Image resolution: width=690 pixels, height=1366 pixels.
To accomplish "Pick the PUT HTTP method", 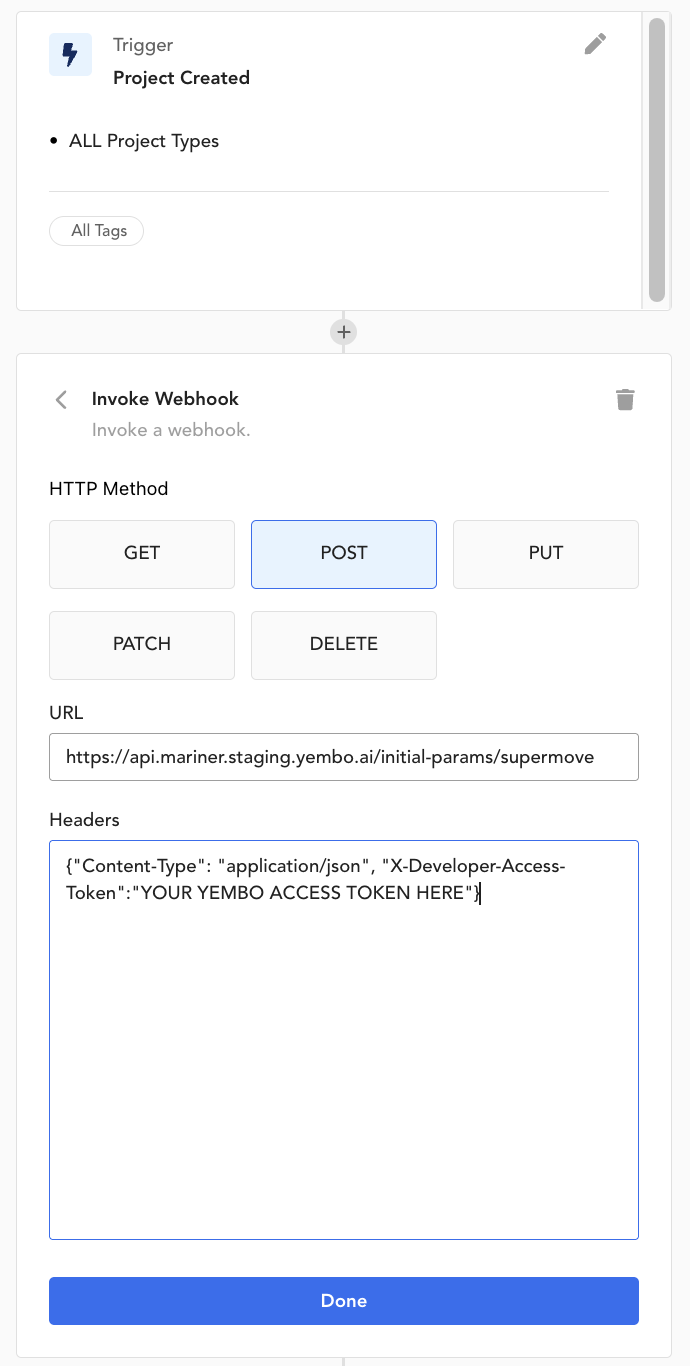I will coord(546,554).
